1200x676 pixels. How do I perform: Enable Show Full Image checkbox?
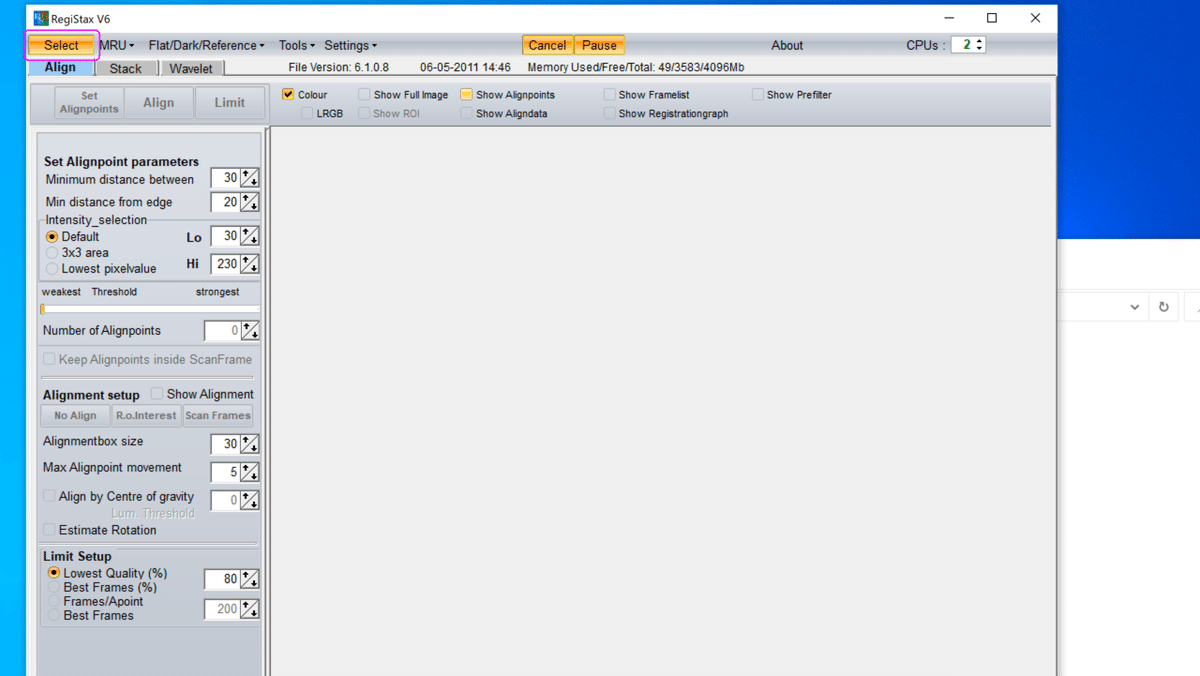point(364,95)
